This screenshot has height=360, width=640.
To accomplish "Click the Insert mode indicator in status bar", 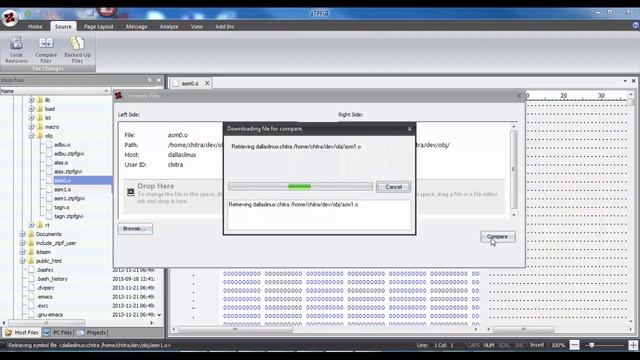I will [x=537, y=345].
